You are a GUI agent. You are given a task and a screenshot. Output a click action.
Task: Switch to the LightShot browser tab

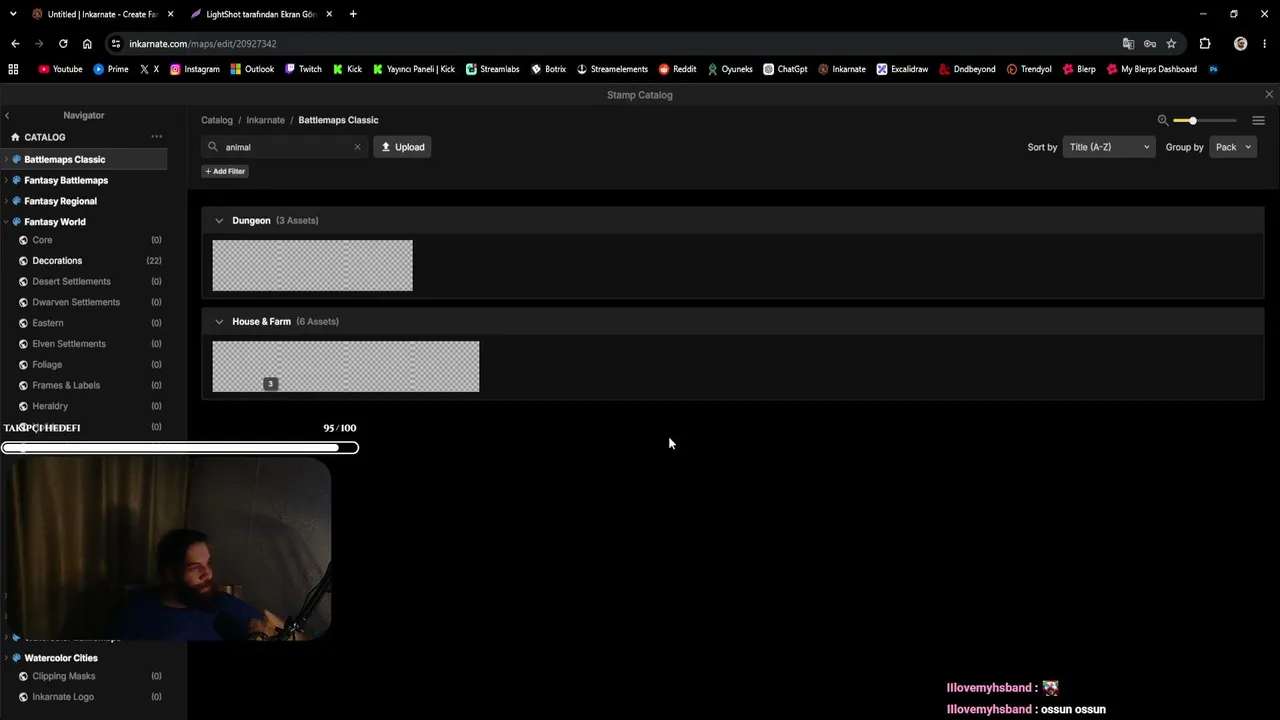(261, 14)
